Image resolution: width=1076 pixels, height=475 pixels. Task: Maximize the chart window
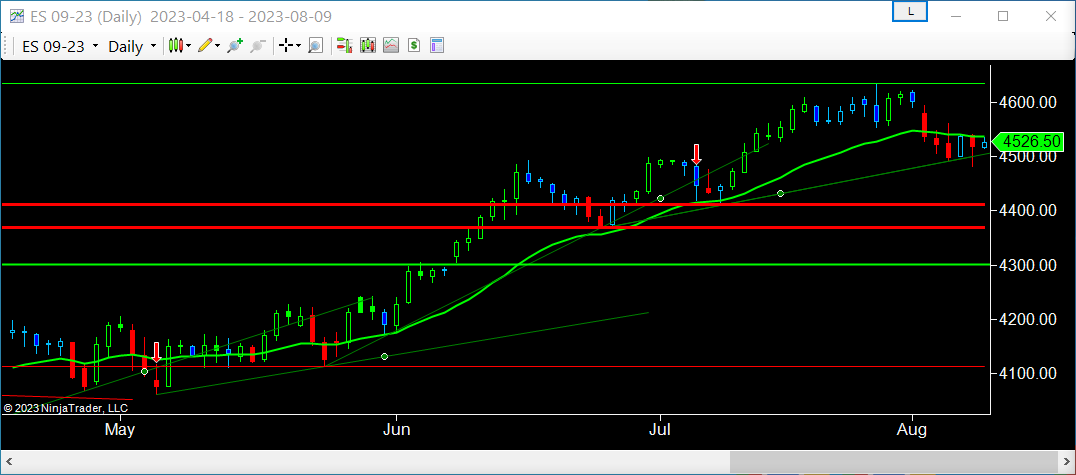(x=1003, y=16)
